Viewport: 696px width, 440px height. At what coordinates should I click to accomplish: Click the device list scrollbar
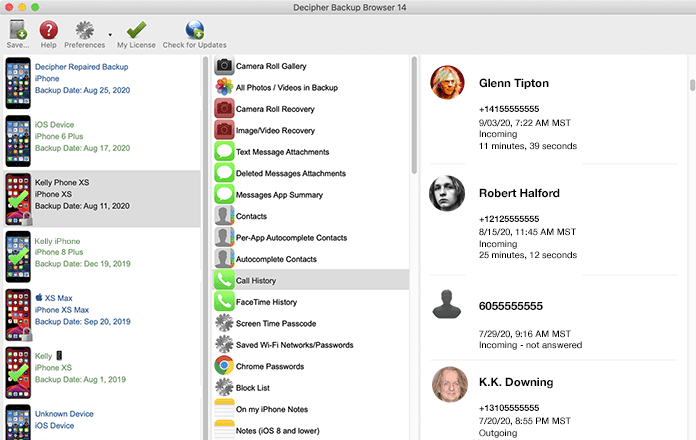[x=206, y=248]
